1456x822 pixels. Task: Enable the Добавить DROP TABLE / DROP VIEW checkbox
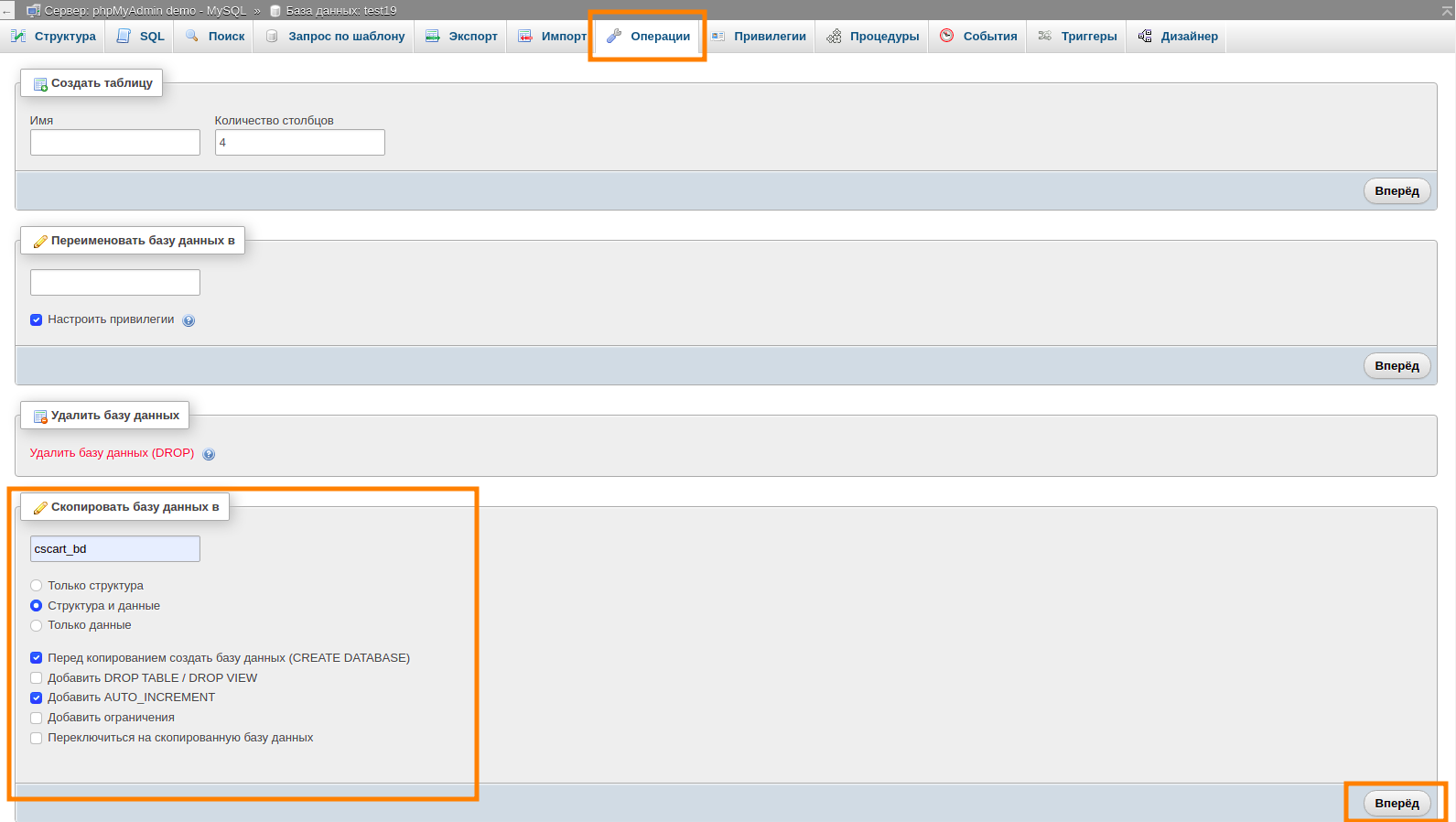coord(37,678)
